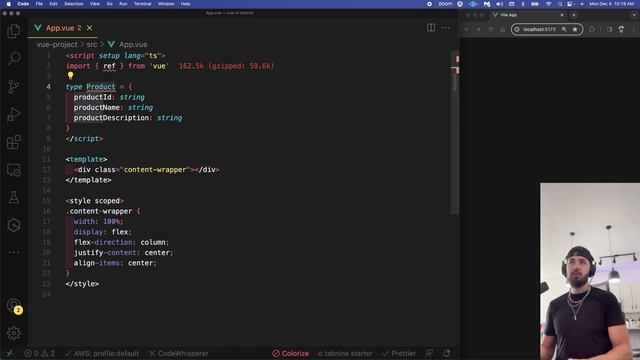640x360 pixels.
Task: Click vue-project in the breadcrumb
Action: [x=57, y=44]
